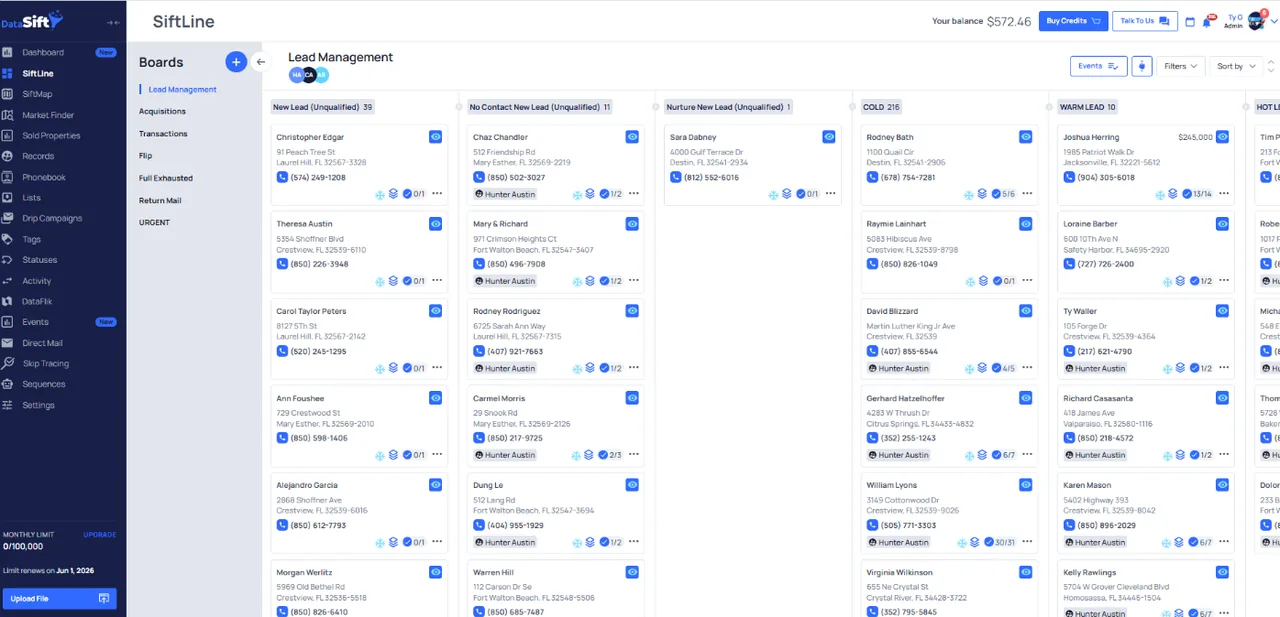Toggle eye icon on Ty Waller card
The image size is (1280, 617).
tap(1223, 311)
